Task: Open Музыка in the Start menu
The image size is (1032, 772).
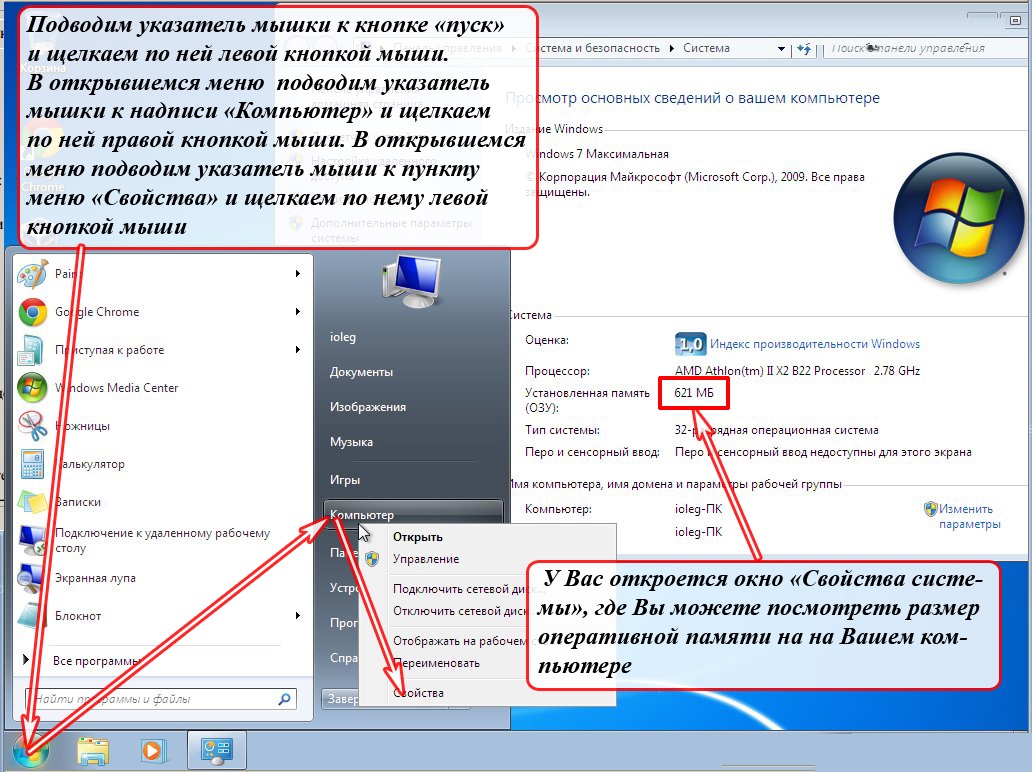Action: pyautogui.click(x=351, y=442)
